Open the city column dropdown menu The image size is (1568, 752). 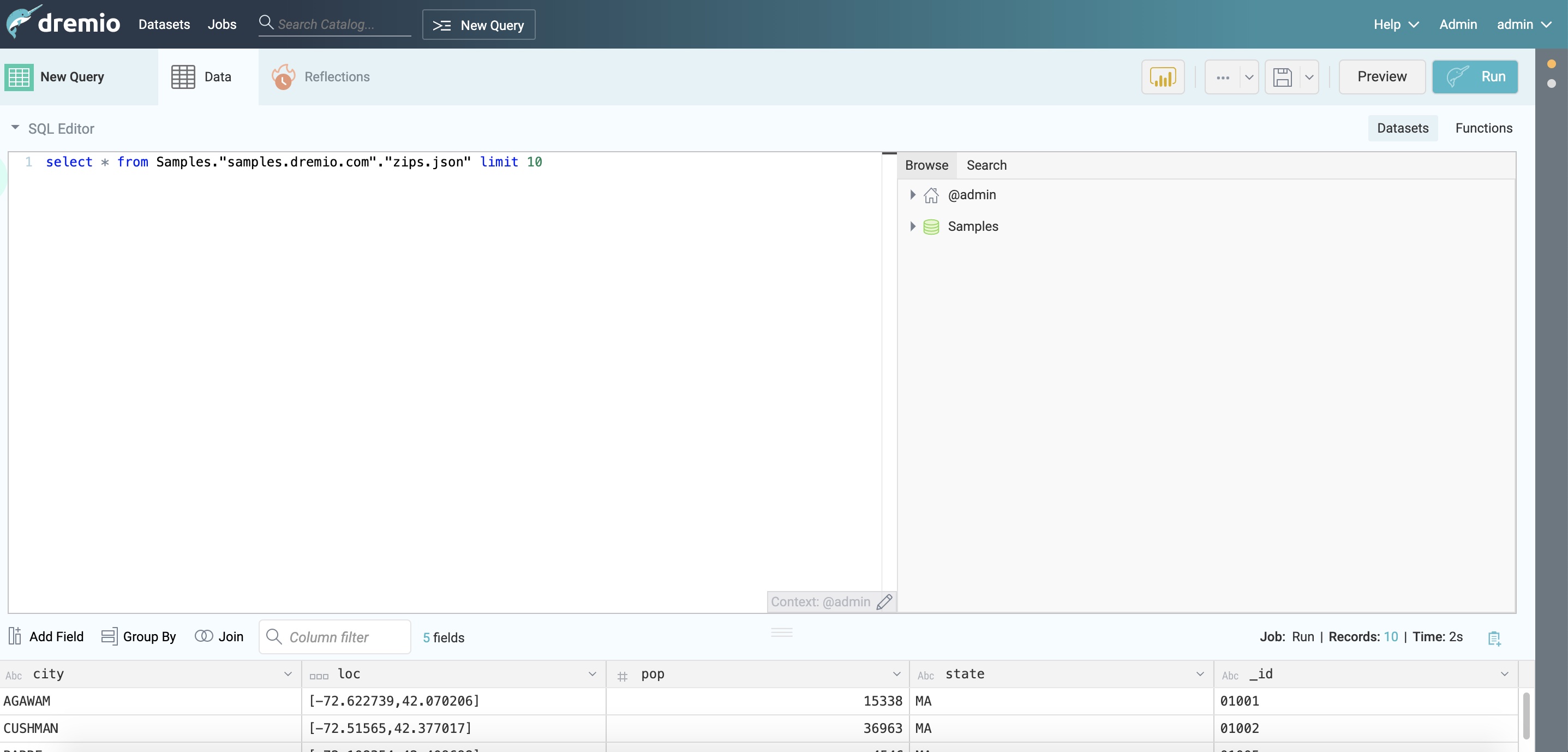tap(288, 674)
